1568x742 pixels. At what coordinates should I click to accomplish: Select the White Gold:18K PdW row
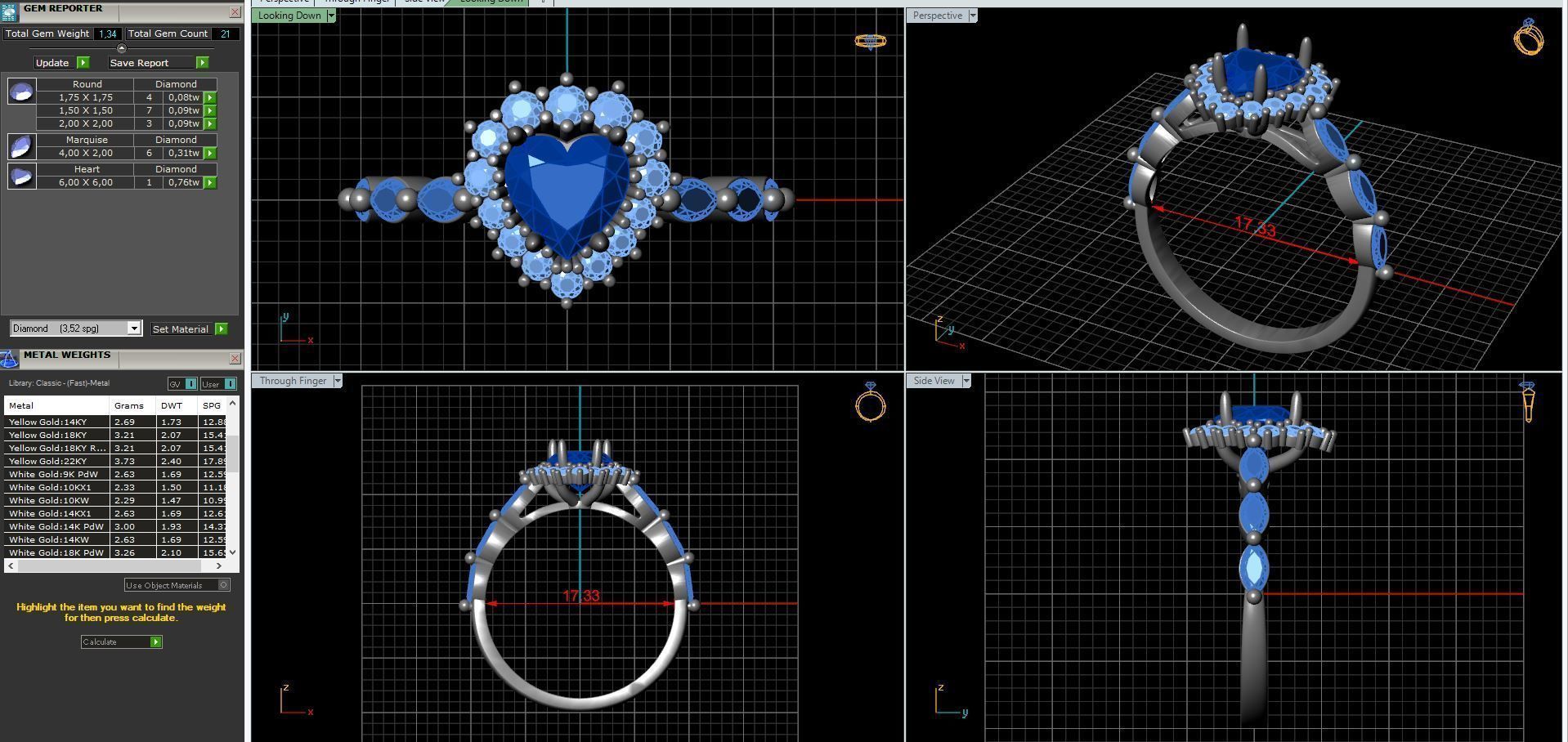point(115,552)
